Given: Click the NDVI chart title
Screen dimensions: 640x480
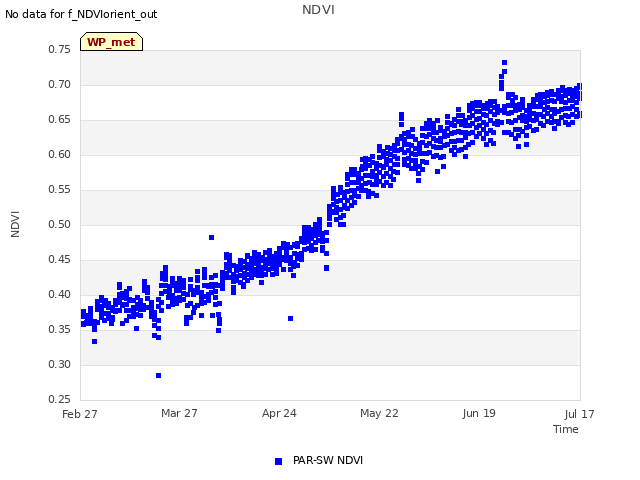Looking at the screenshot, I should (x=318, y=9).
